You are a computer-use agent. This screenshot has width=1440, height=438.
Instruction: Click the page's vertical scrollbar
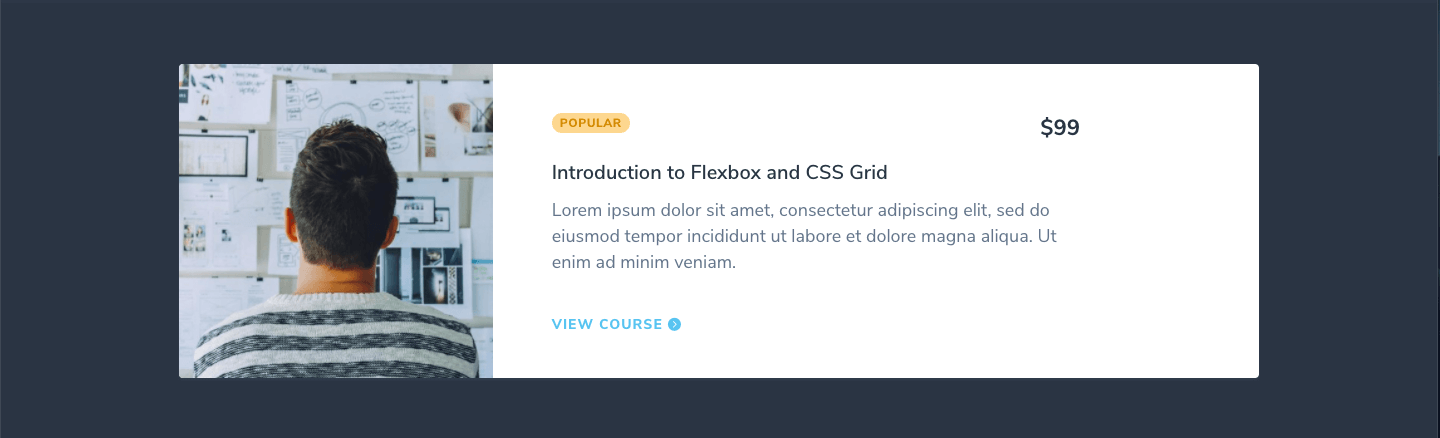point(1437,219)
